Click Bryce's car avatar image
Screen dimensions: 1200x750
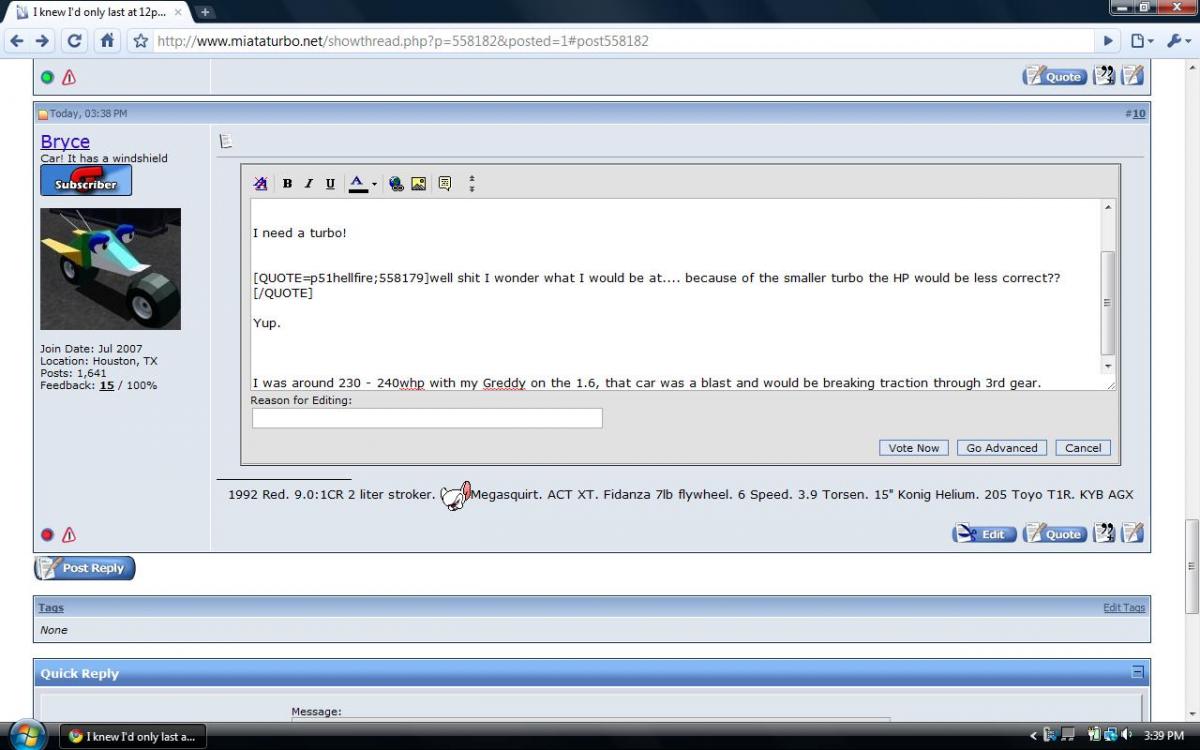(110, 269)
